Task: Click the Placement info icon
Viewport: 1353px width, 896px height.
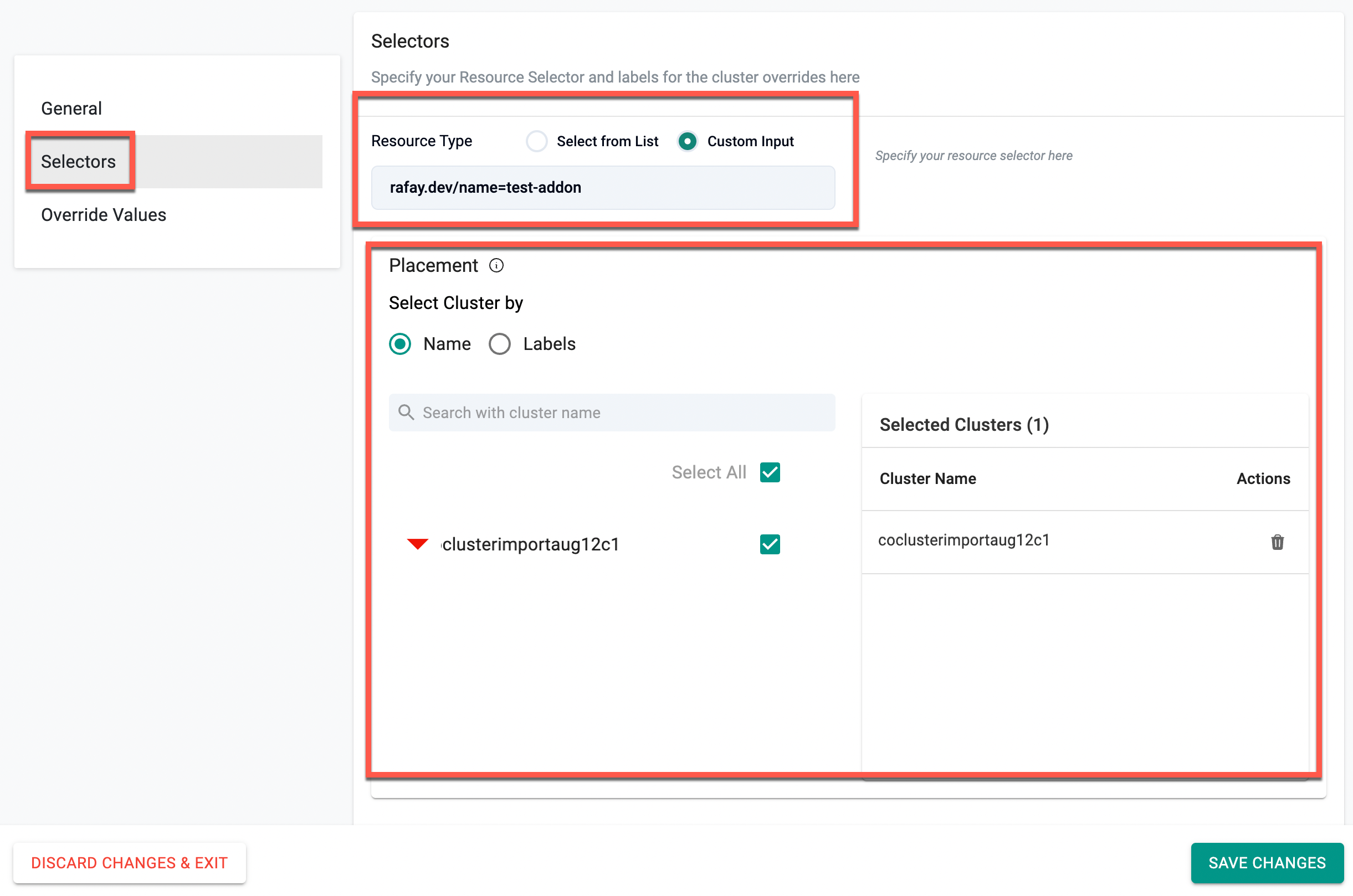Action: tap(496, 266)
